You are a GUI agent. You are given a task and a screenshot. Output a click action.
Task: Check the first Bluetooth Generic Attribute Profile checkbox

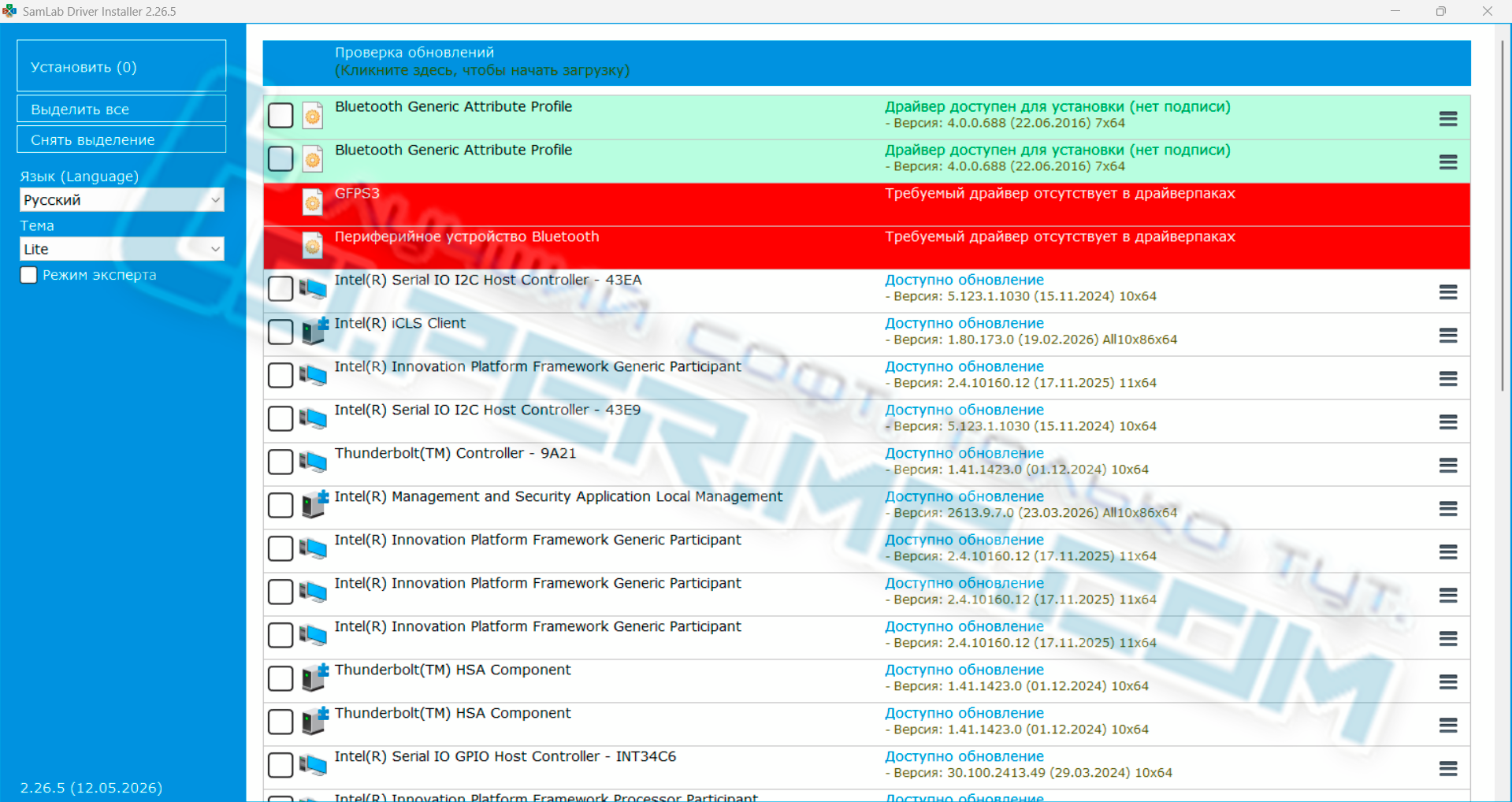[x=280, y=116]
